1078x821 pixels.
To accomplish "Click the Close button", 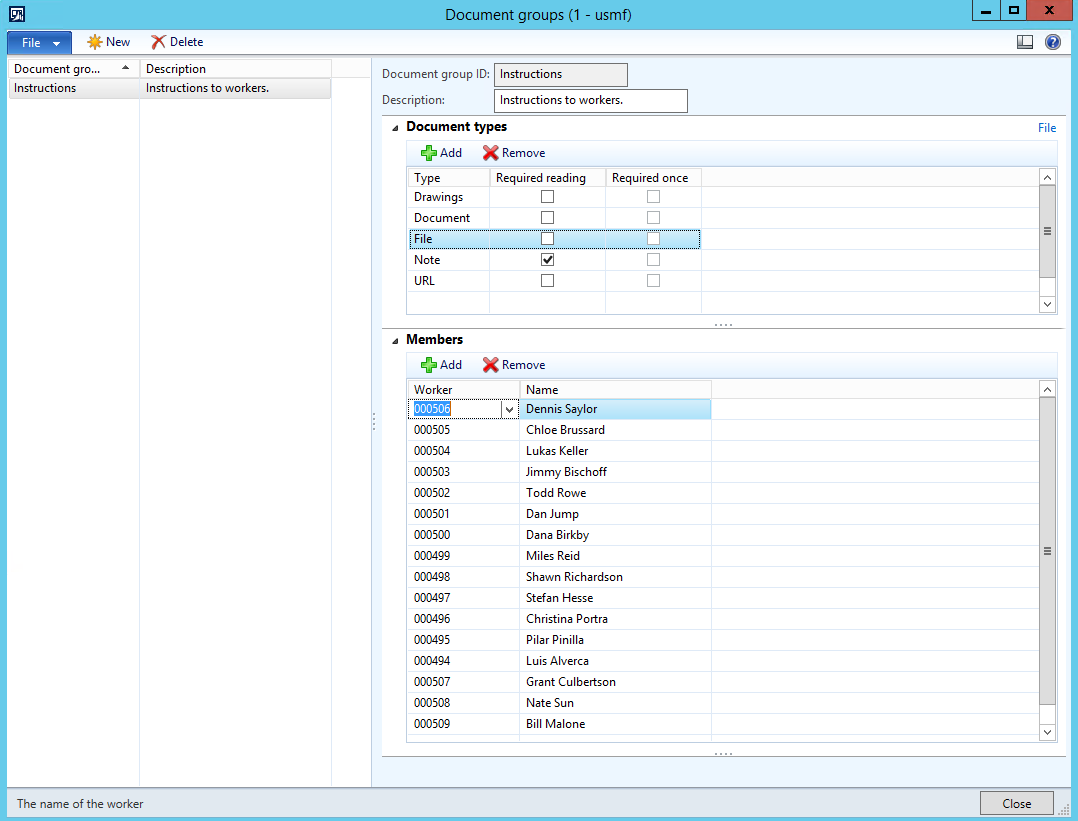I will (x=1016, y=803).
